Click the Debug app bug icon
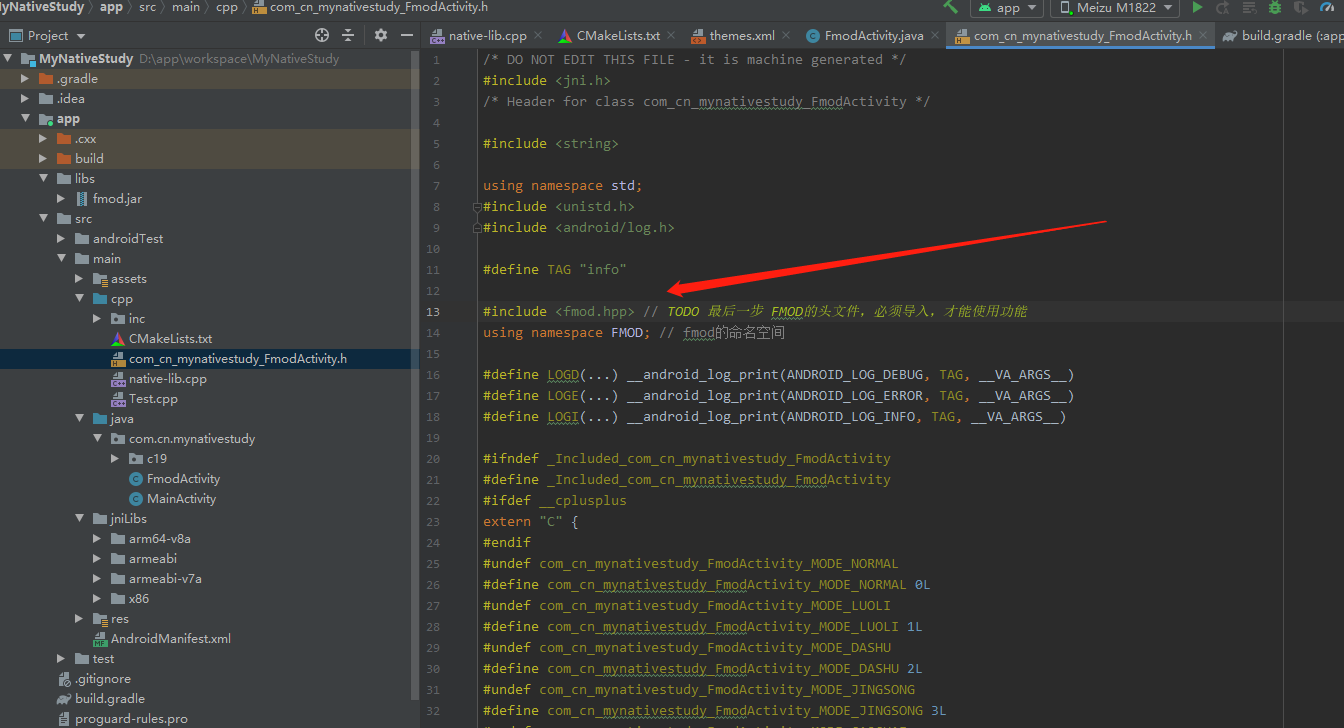1344x728 pixels. pyautogui.click(x=1275, y=7)
